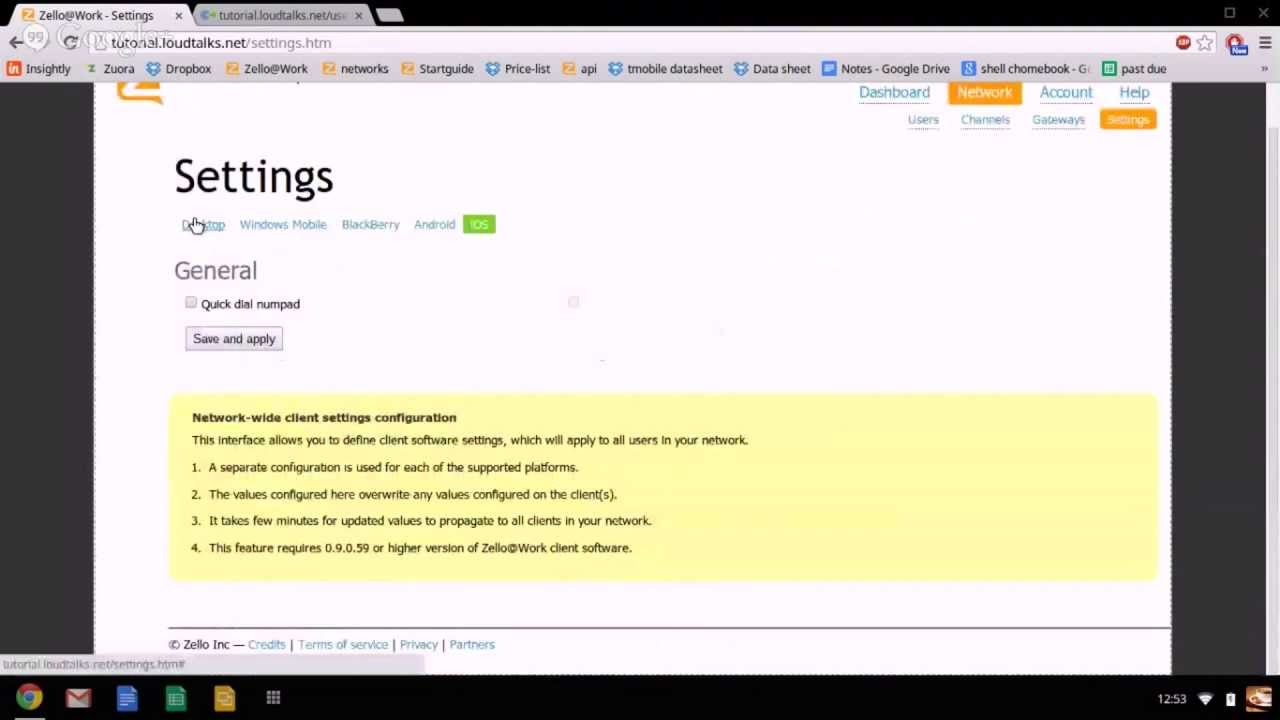This screenshot has width=1280, height=720.
Task: Open Help in top navigation
Action: (x=1134, y=92)
